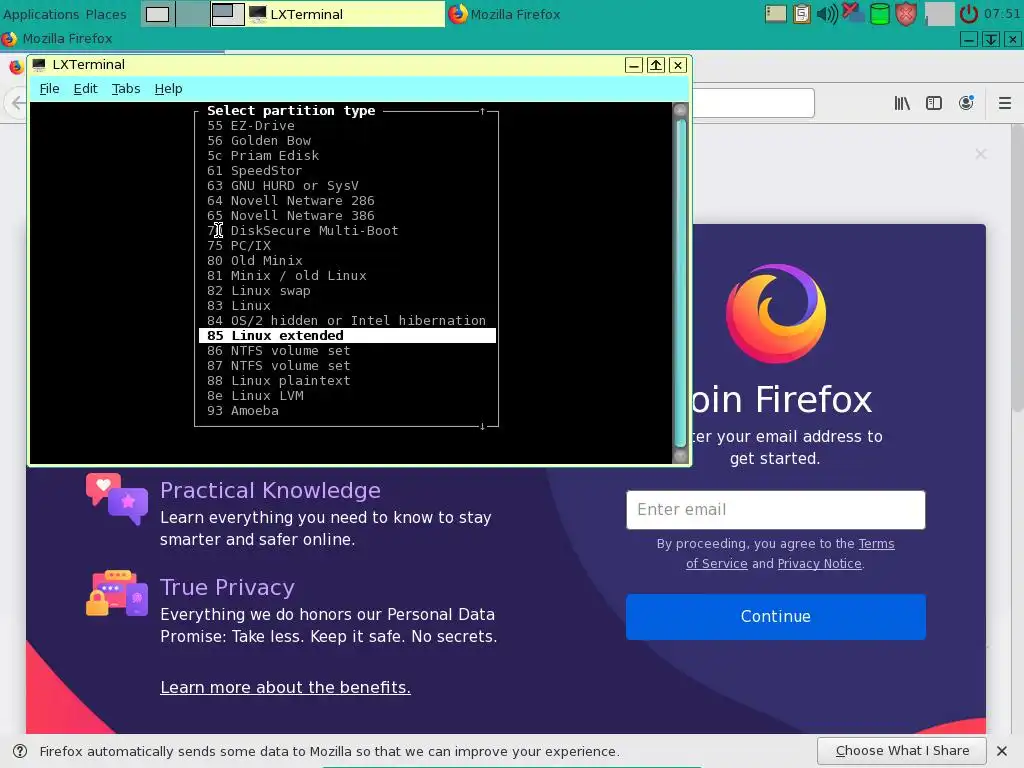The image size is (1024, 768).
Task: Click the Enter email input field
Action: (x=775, y=509)
